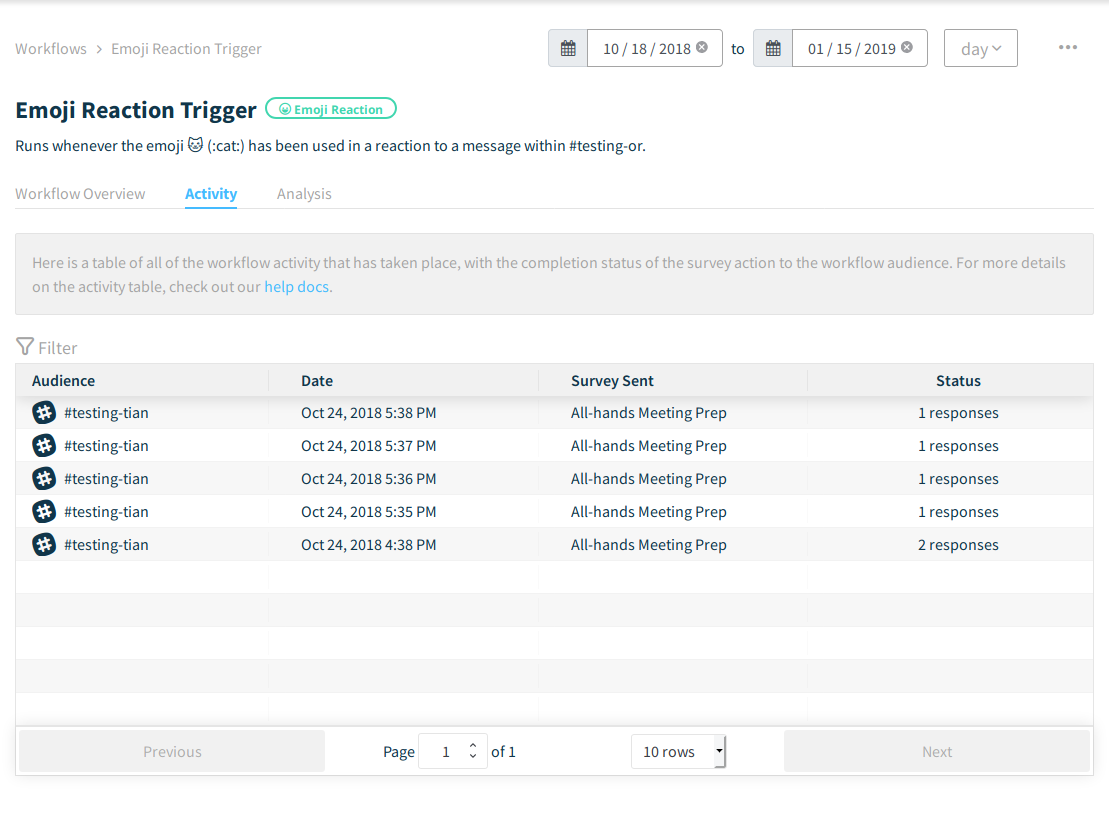Click the page number stepper arrows
Screen dimensions: 1109x818
point(473,752)
